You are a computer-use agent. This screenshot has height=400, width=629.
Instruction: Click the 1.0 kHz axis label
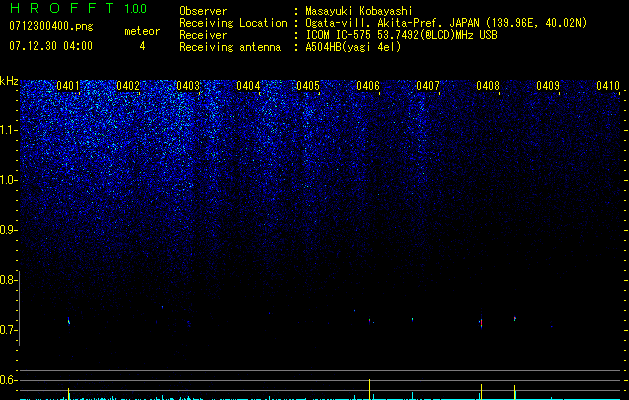pyautogui.click(x=9, y=180)
